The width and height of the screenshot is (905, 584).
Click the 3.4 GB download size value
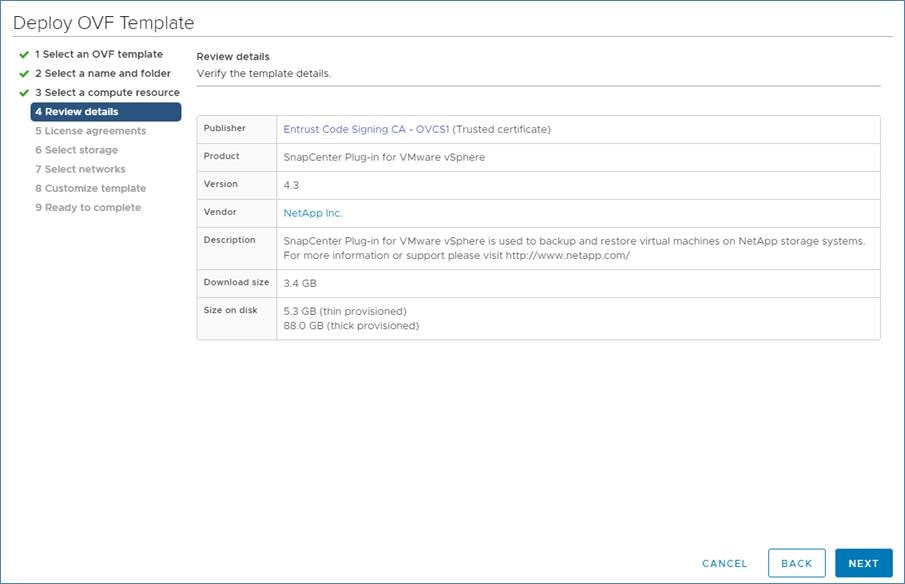pos(300,283)
